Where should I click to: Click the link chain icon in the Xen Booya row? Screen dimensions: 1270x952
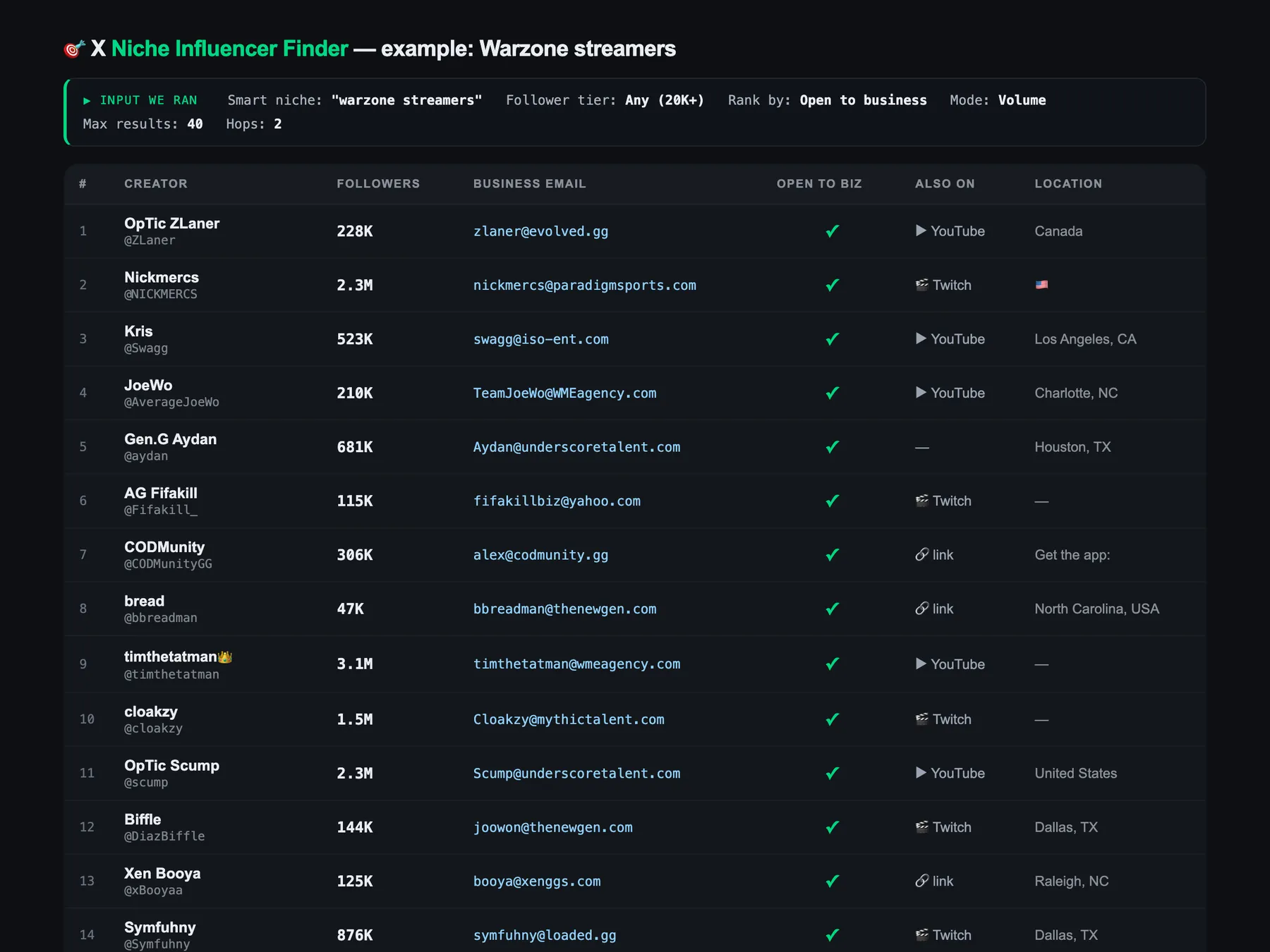[x=921, y=881]
